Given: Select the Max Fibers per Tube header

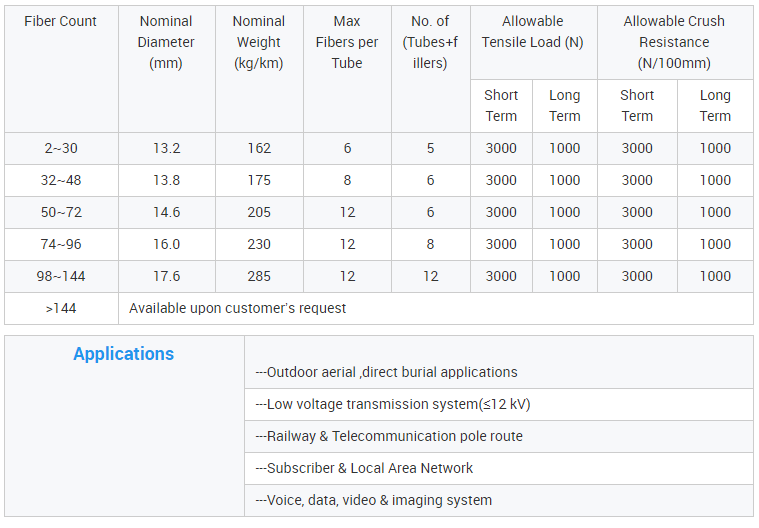Looking at the screenshot, I should point(347,42).
